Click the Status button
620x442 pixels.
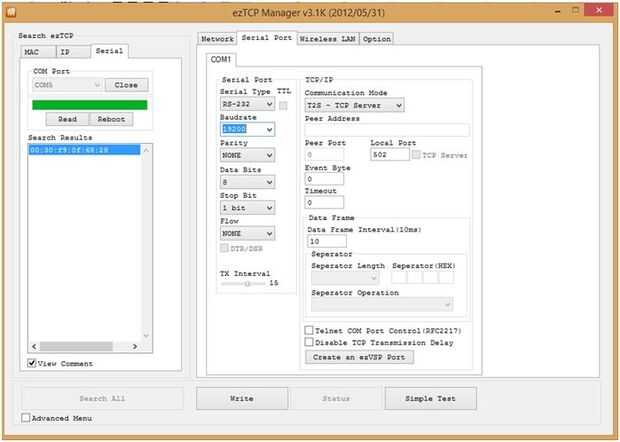pos(336,398)
